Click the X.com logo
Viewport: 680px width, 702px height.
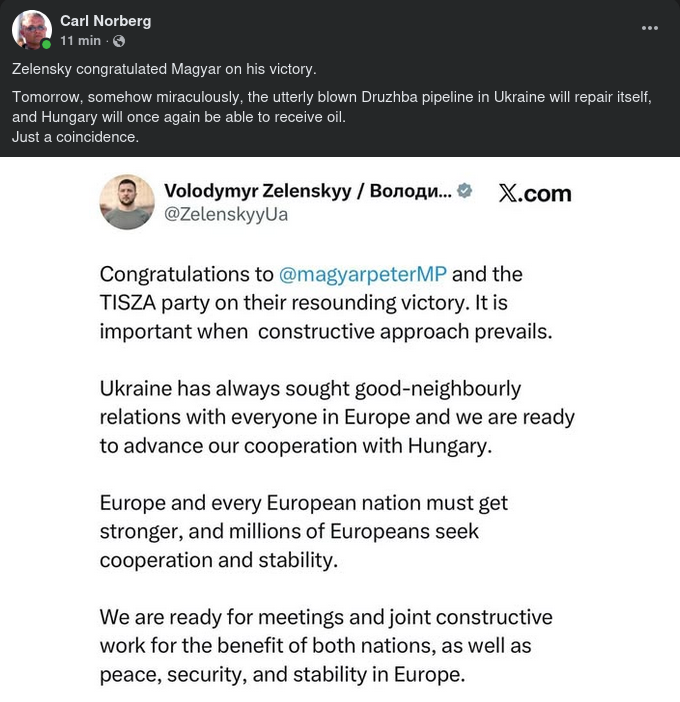(534, 194)
